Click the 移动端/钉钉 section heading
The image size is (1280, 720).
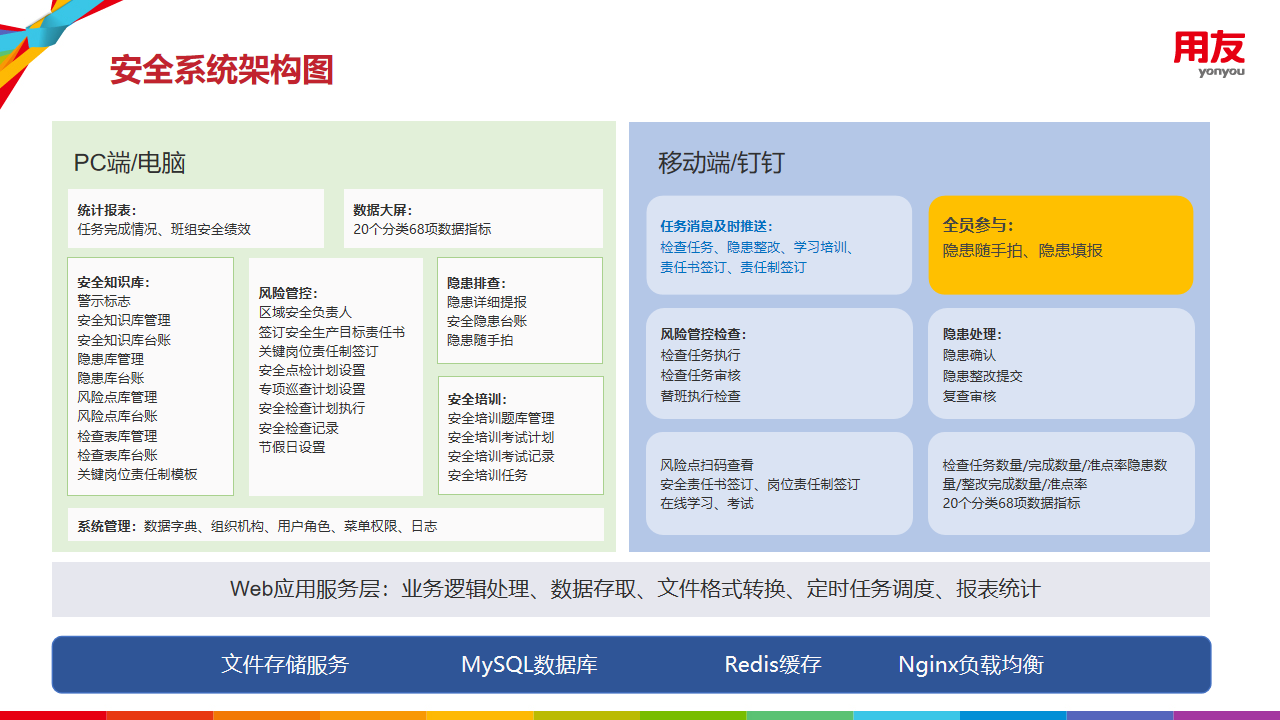pyautogui.click(x=721, y=163)
